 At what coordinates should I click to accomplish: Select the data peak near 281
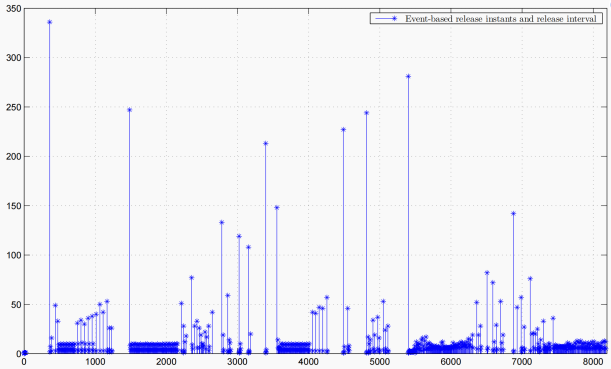(408, 76)
